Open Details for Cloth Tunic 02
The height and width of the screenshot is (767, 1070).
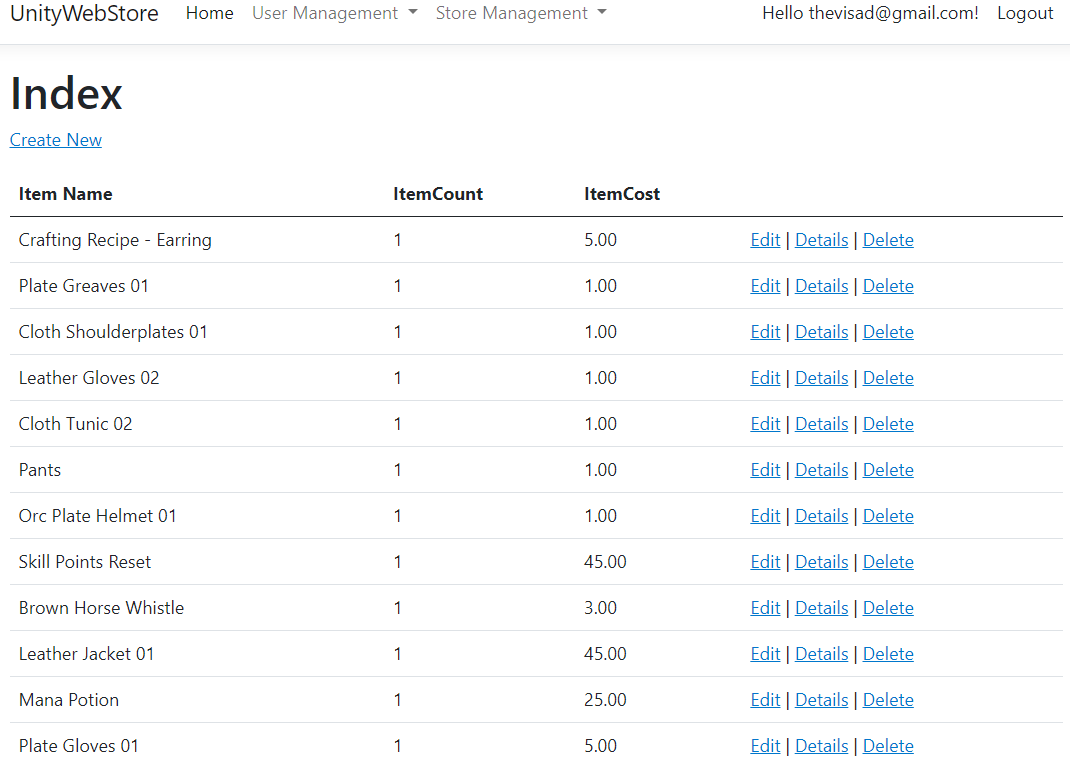(821, 424)
